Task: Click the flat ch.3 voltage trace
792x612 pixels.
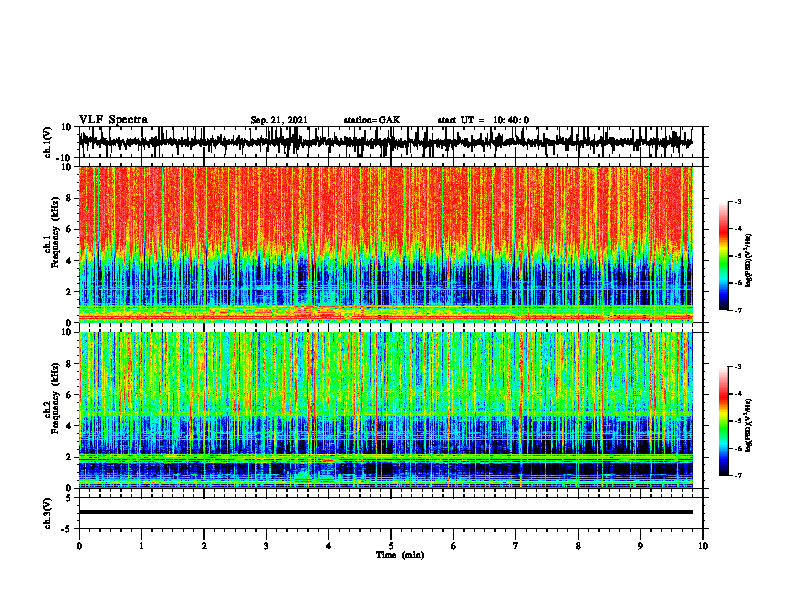Action: (386, 512)
